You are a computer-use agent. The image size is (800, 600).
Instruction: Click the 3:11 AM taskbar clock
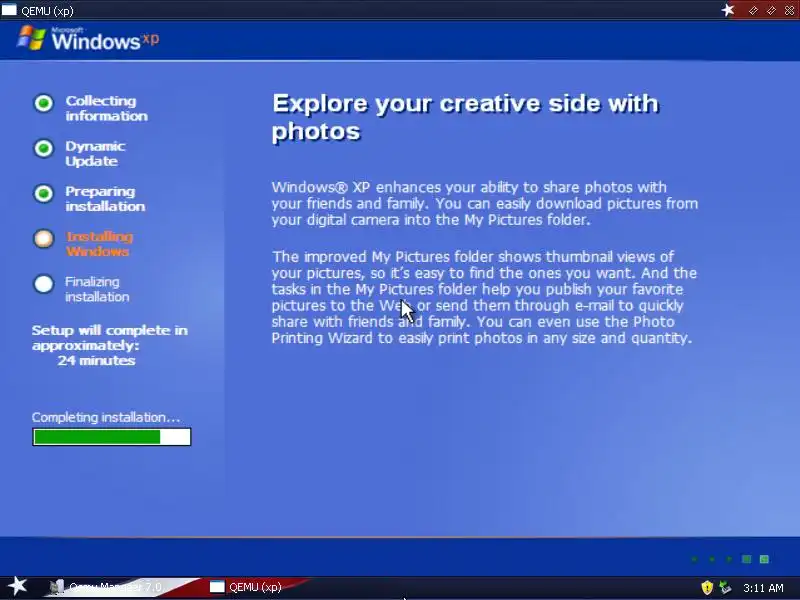coord(763,588)
